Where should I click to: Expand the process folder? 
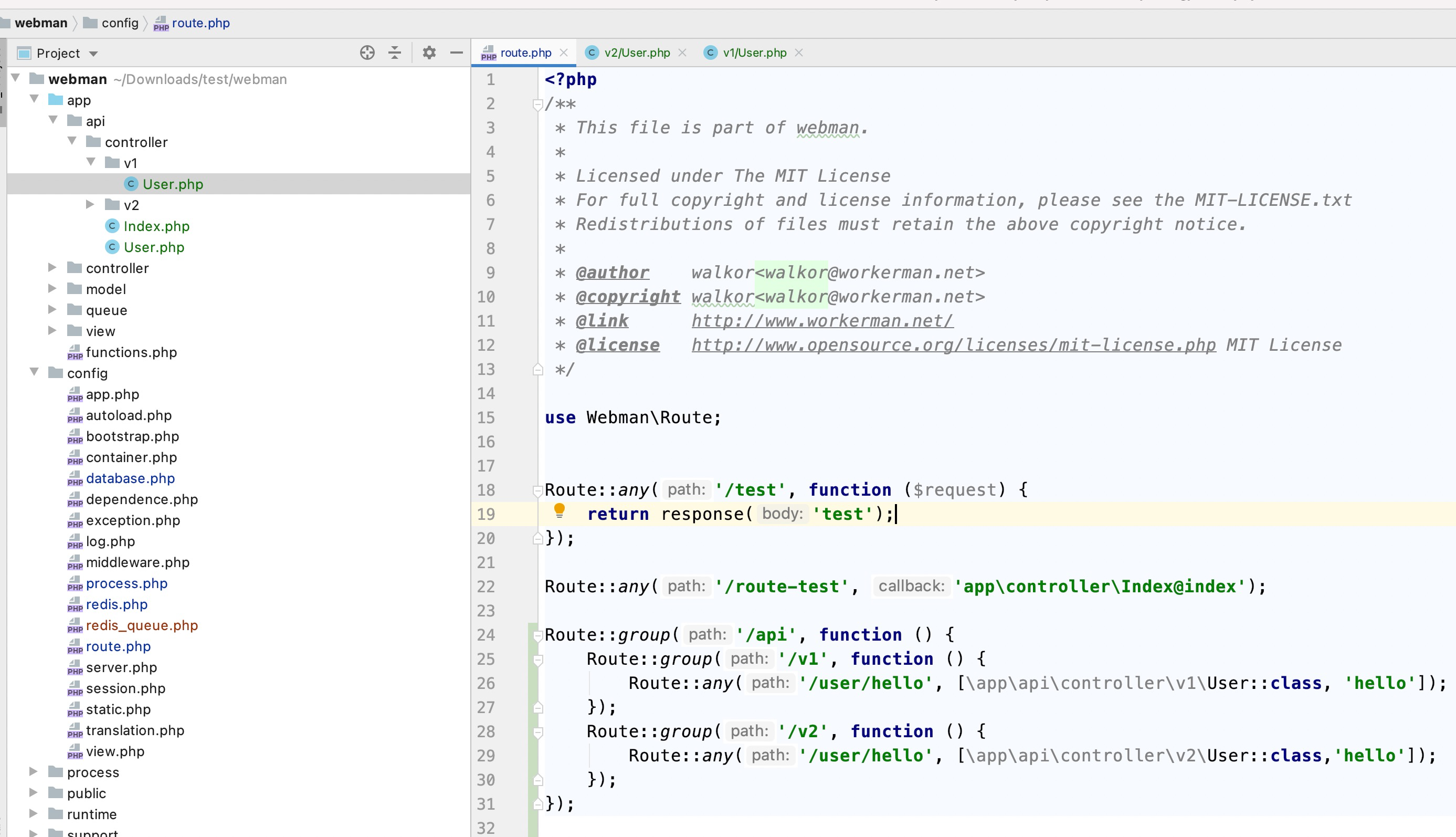33,772
